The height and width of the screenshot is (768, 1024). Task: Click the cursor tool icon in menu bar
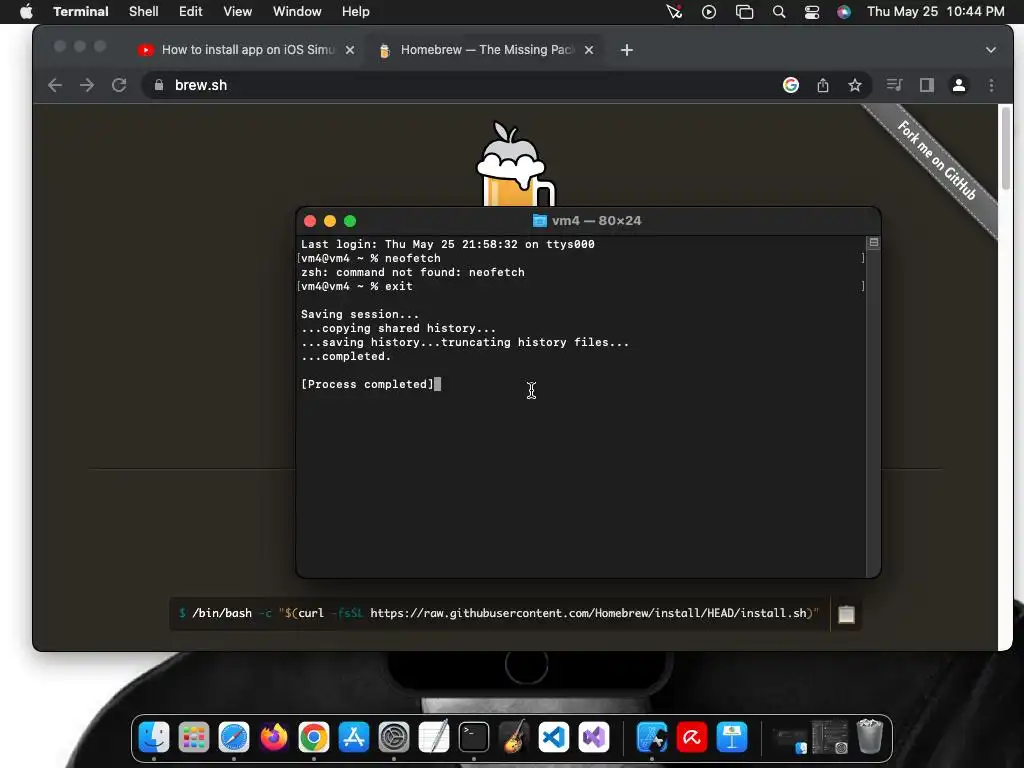[x=674, y=12]
